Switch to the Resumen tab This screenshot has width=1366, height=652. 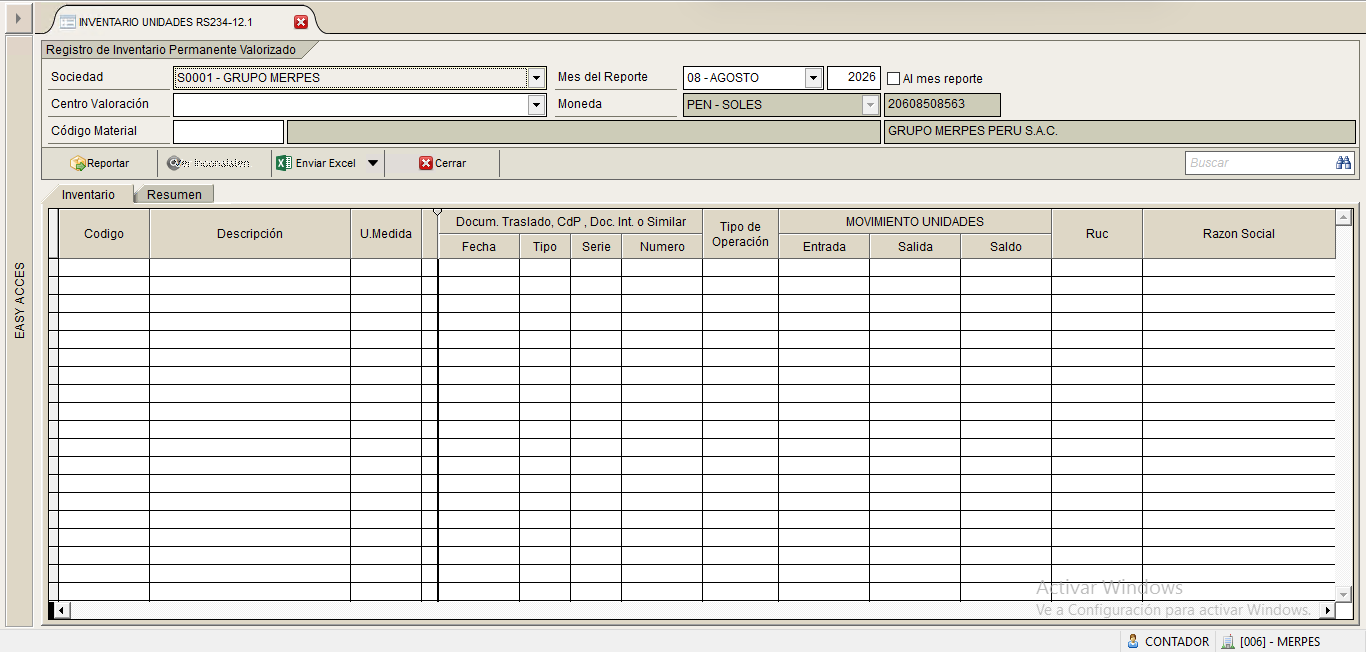pyautogui.click(x=174, y=195)
